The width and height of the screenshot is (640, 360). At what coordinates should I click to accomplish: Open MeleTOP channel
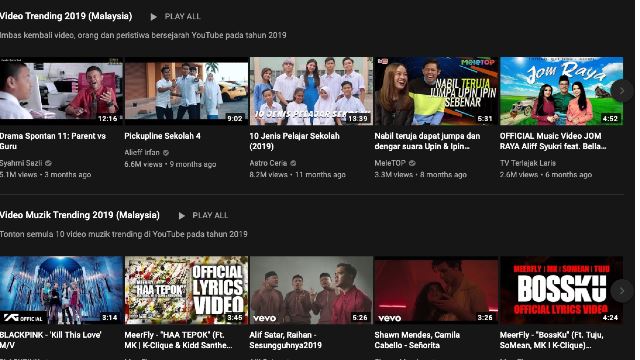[x=390, y=163]
